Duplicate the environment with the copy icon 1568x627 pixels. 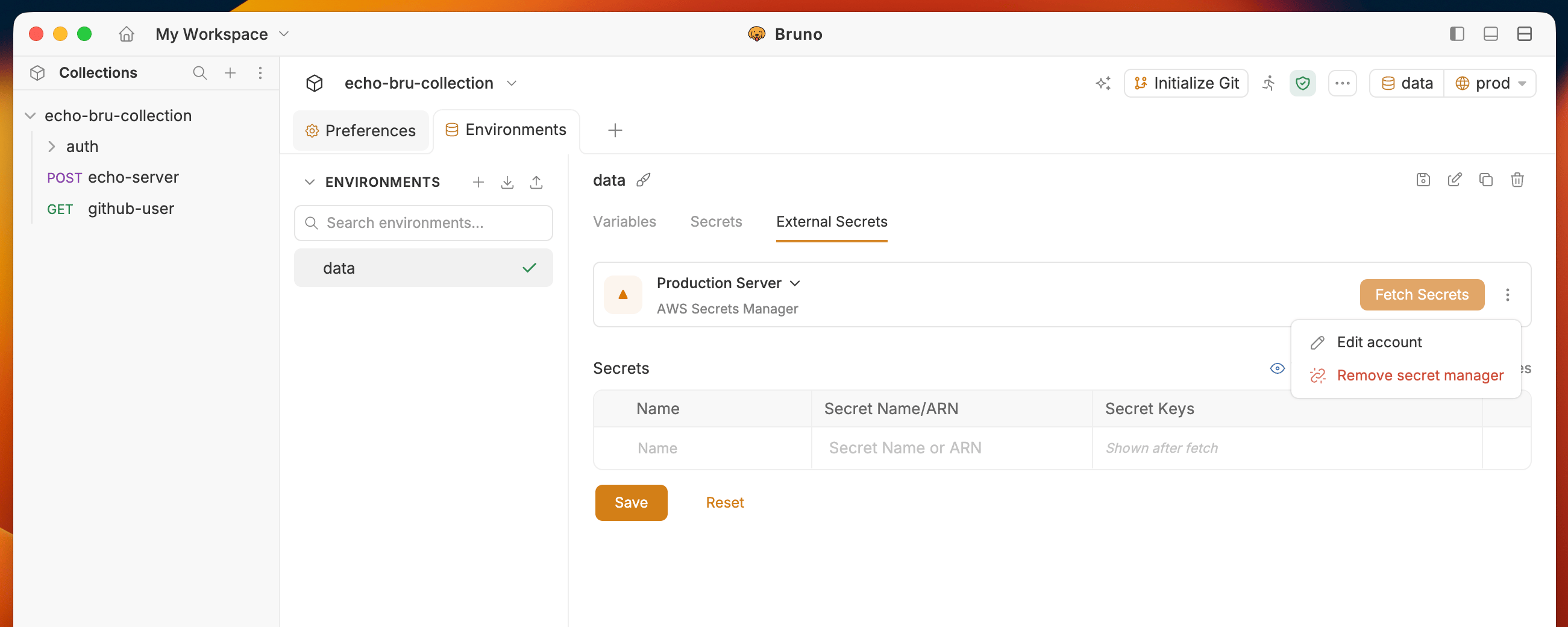1486,180
